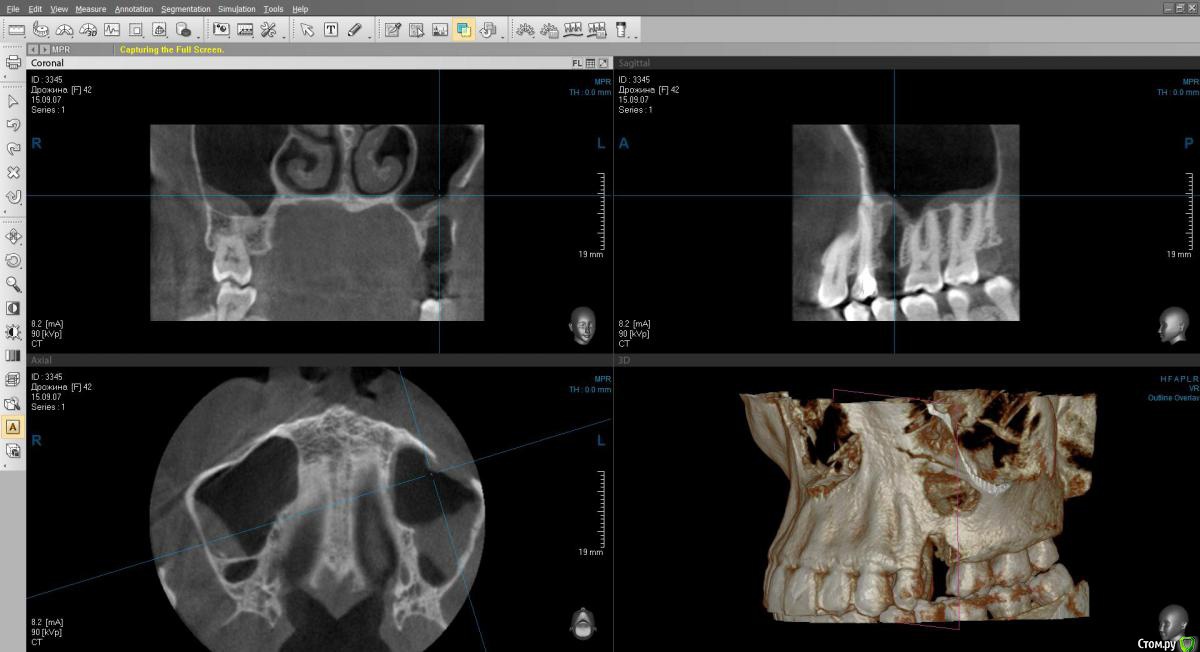This screenshot has width=1200, height=652.
Task: Toggle the invert contrast icon in sidebar
Action: pyautogui.click(x=13, y=308)
